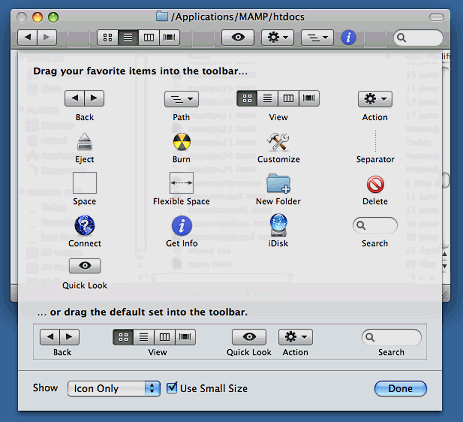Click the blue Get Info icon in toolbar
Viewport: 463px width, 422px height.
(x=348, y=37)
